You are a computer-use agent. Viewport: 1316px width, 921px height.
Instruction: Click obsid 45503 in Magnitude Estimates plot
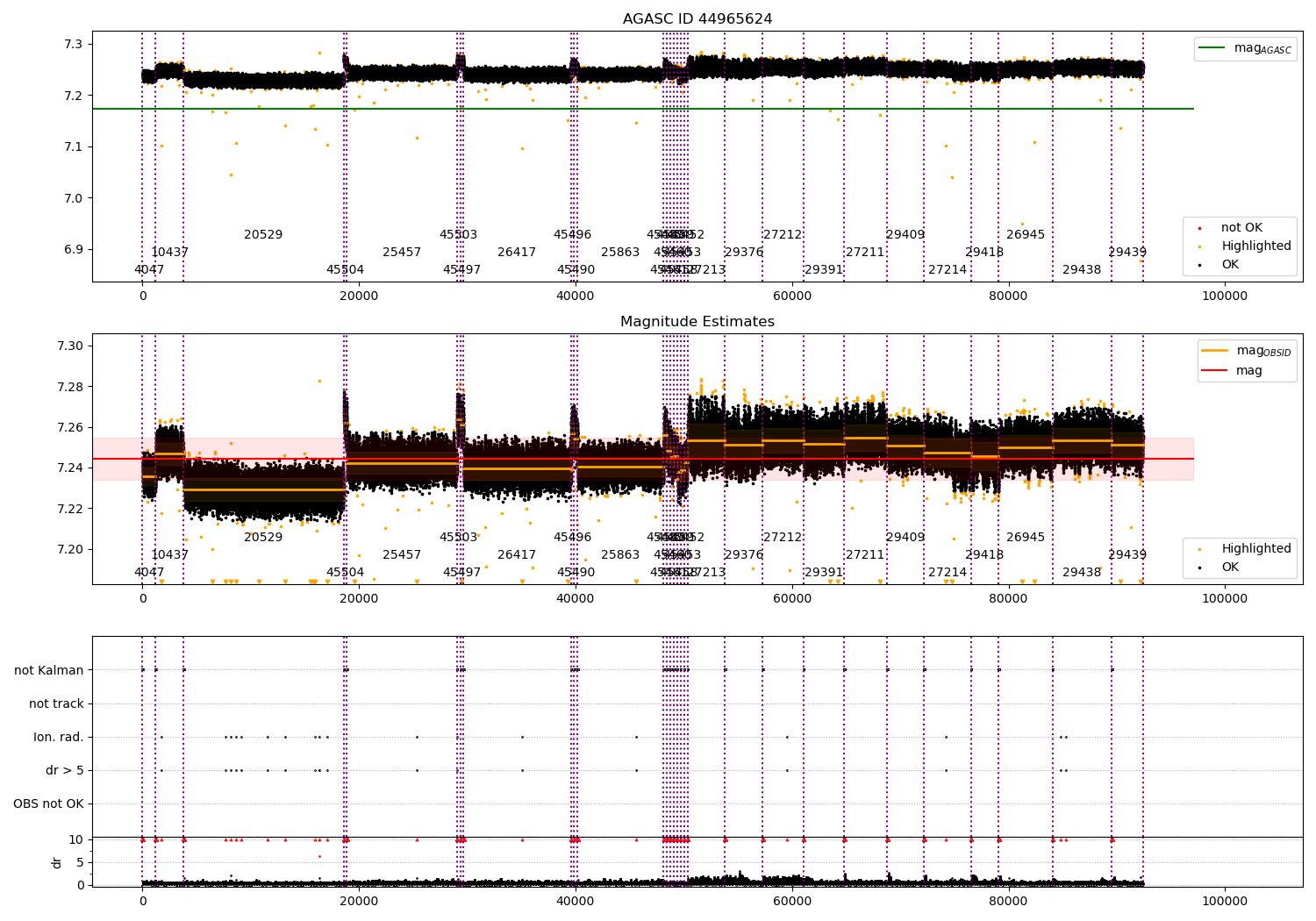pos(458,538)
